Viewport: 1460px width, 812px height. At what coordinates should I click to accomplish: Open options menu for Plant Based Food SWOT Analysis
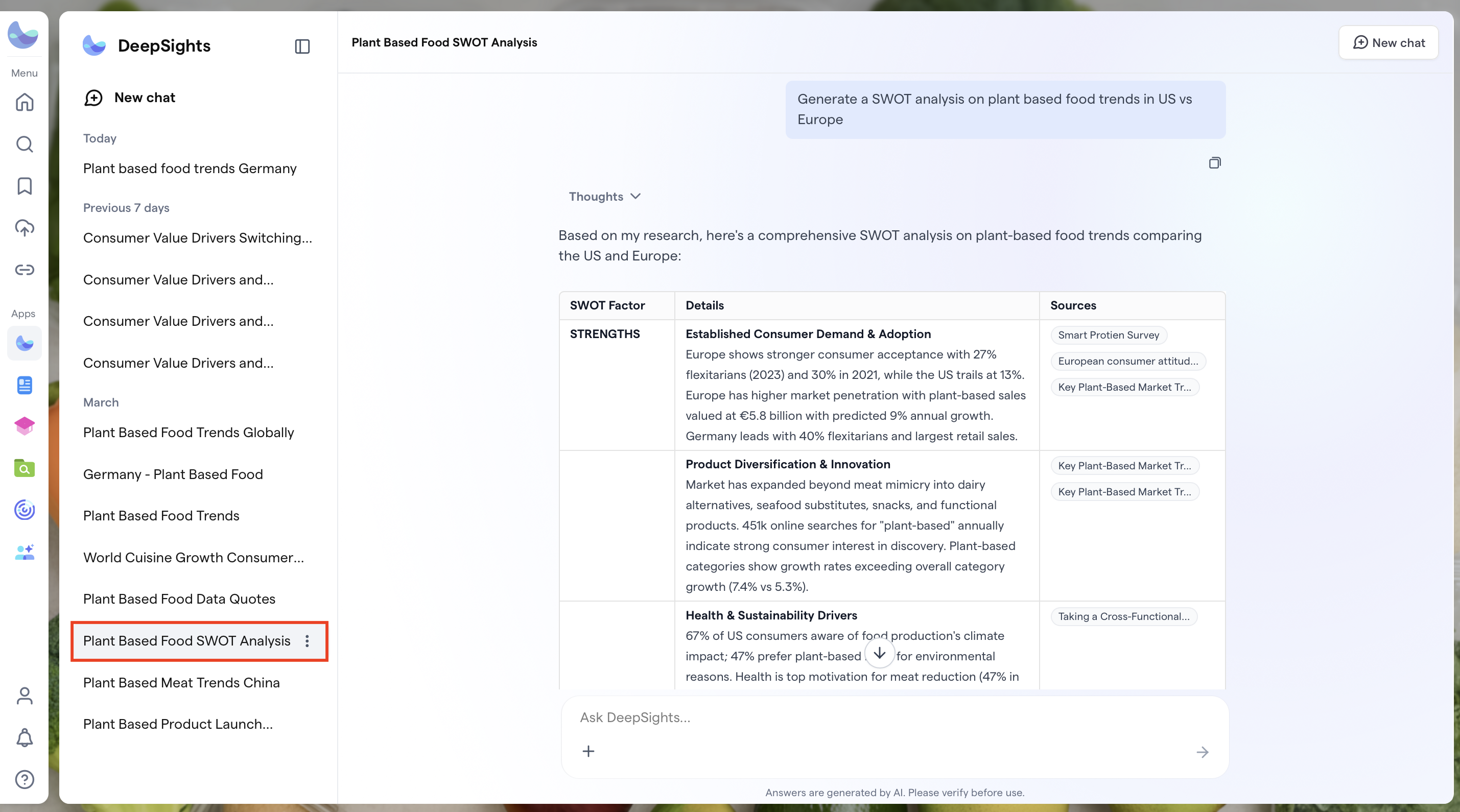click(307, 641)
